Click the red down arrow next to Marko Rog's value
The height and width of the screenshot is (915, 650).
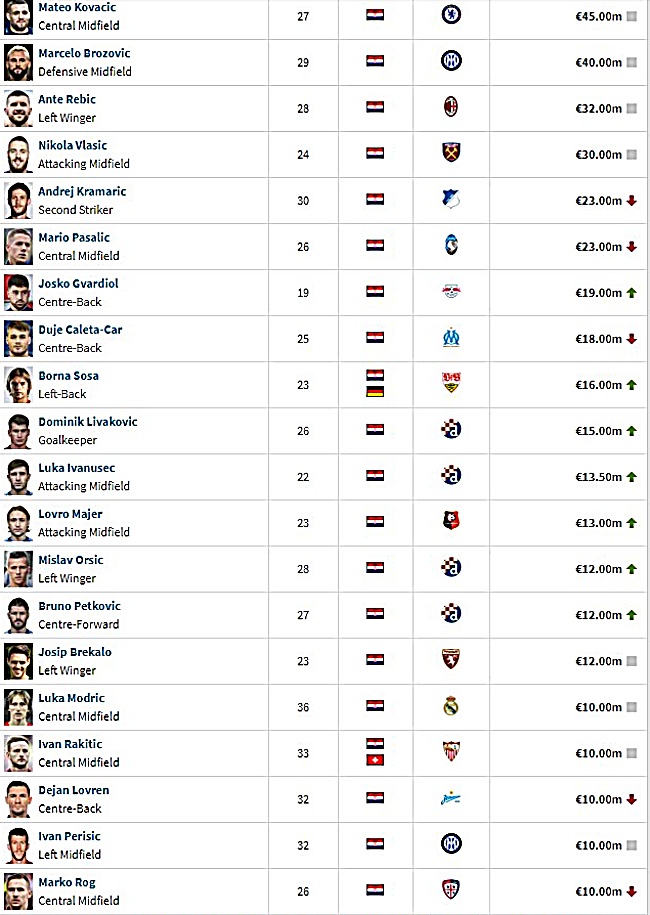631,892
